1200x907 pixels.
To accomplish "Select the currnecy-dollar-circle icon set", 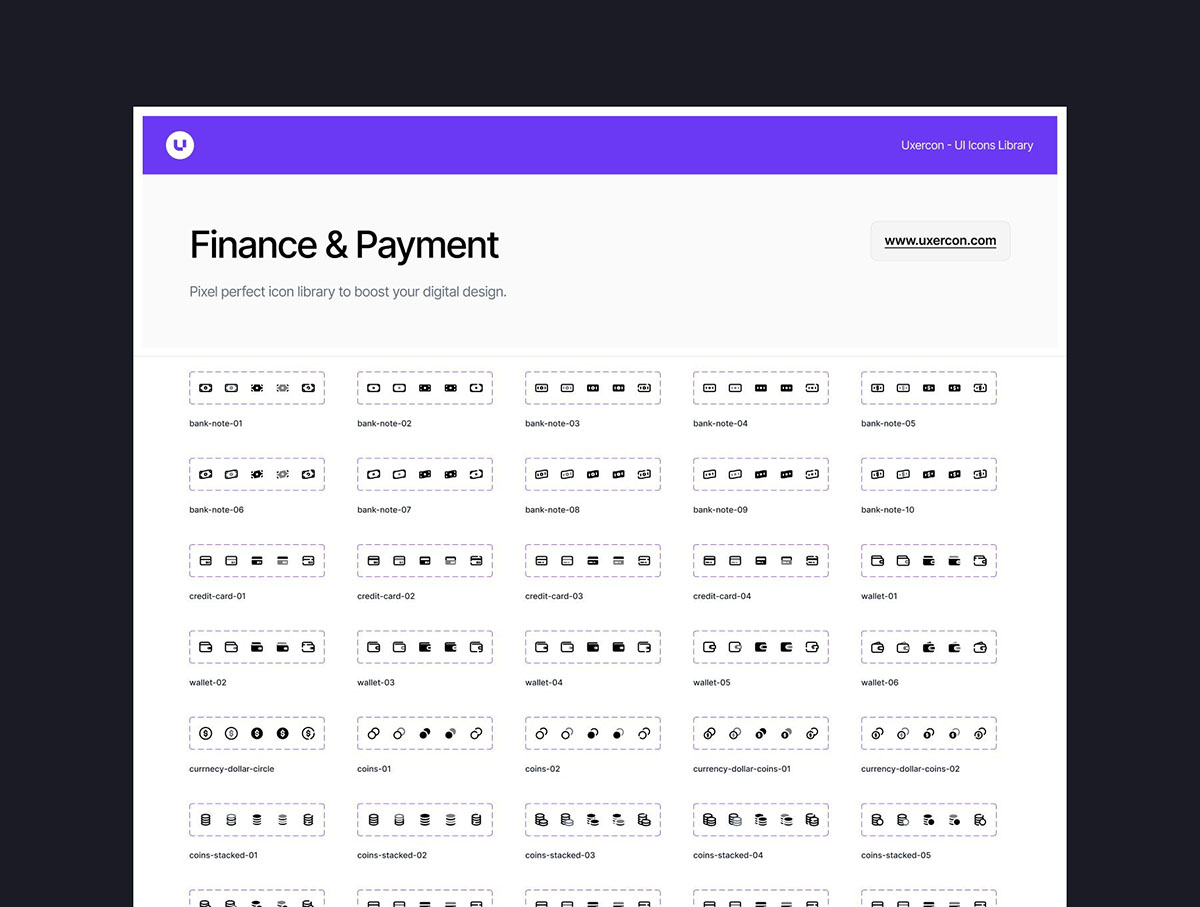I will [257, 733].
